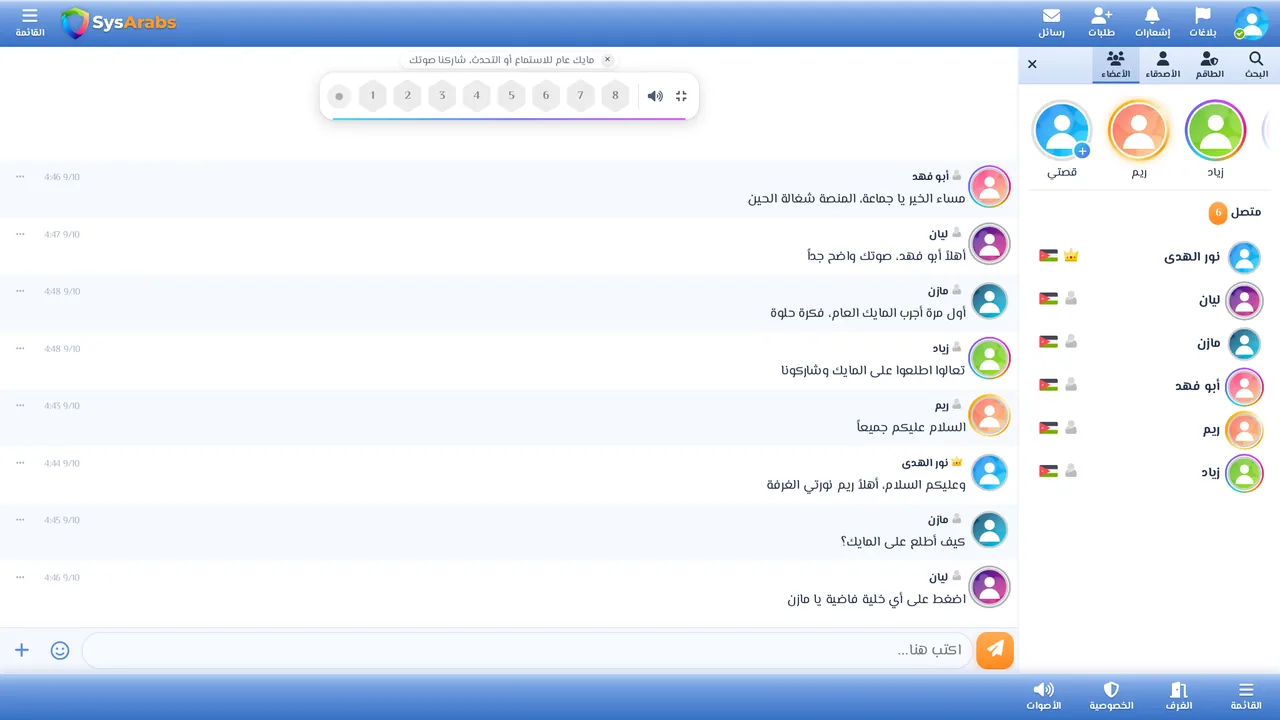The height and width of the screenshot is (720, 1280).
Task: Open الخصوصية privacy shield in the bottom bar
Action: coord(1111,696)
